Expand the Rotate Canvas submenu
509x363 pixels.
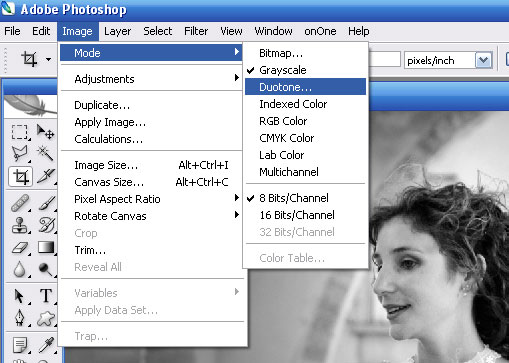point(151,216)
